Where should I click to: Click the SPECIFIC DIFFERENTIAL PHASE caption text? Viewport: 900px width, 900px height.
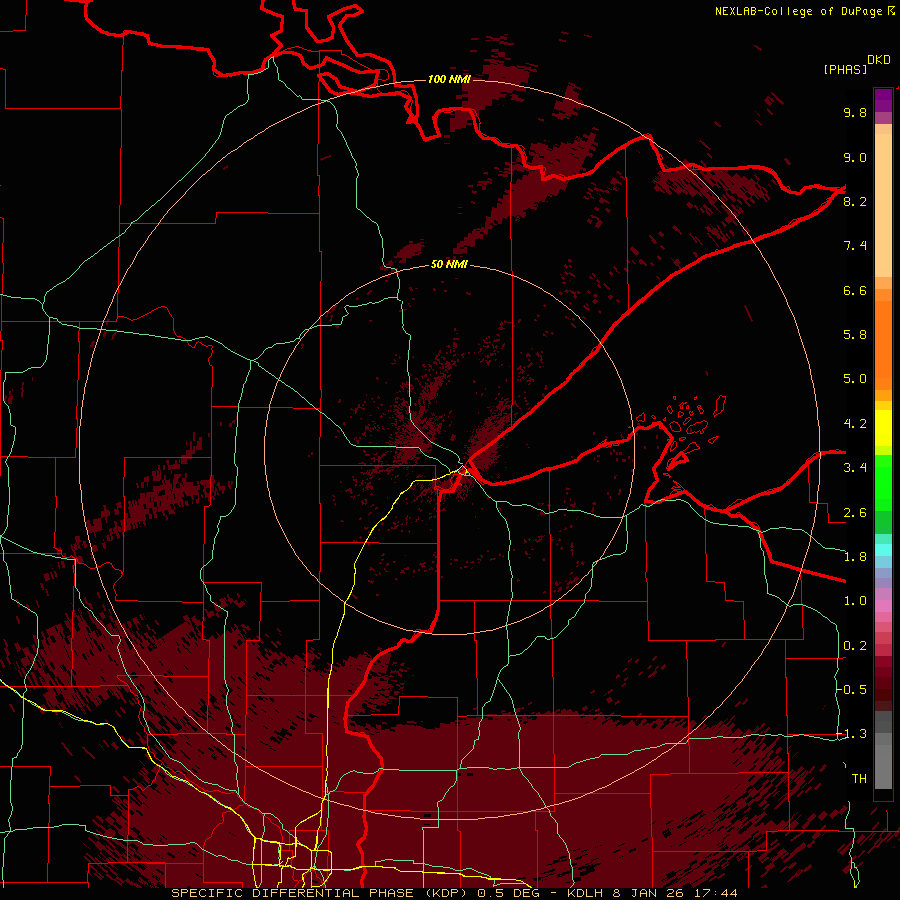[x=292, y=893]
